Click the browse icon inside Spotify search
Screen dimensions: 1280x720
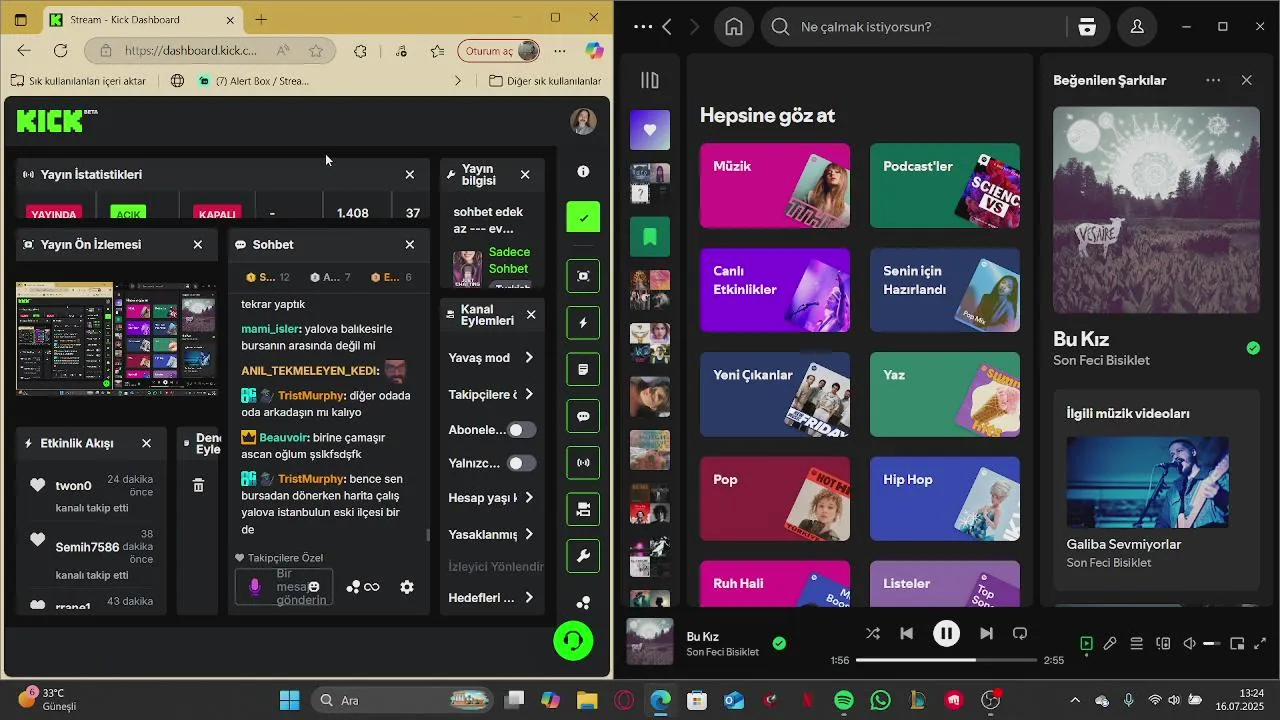(x=1087, y=27)
